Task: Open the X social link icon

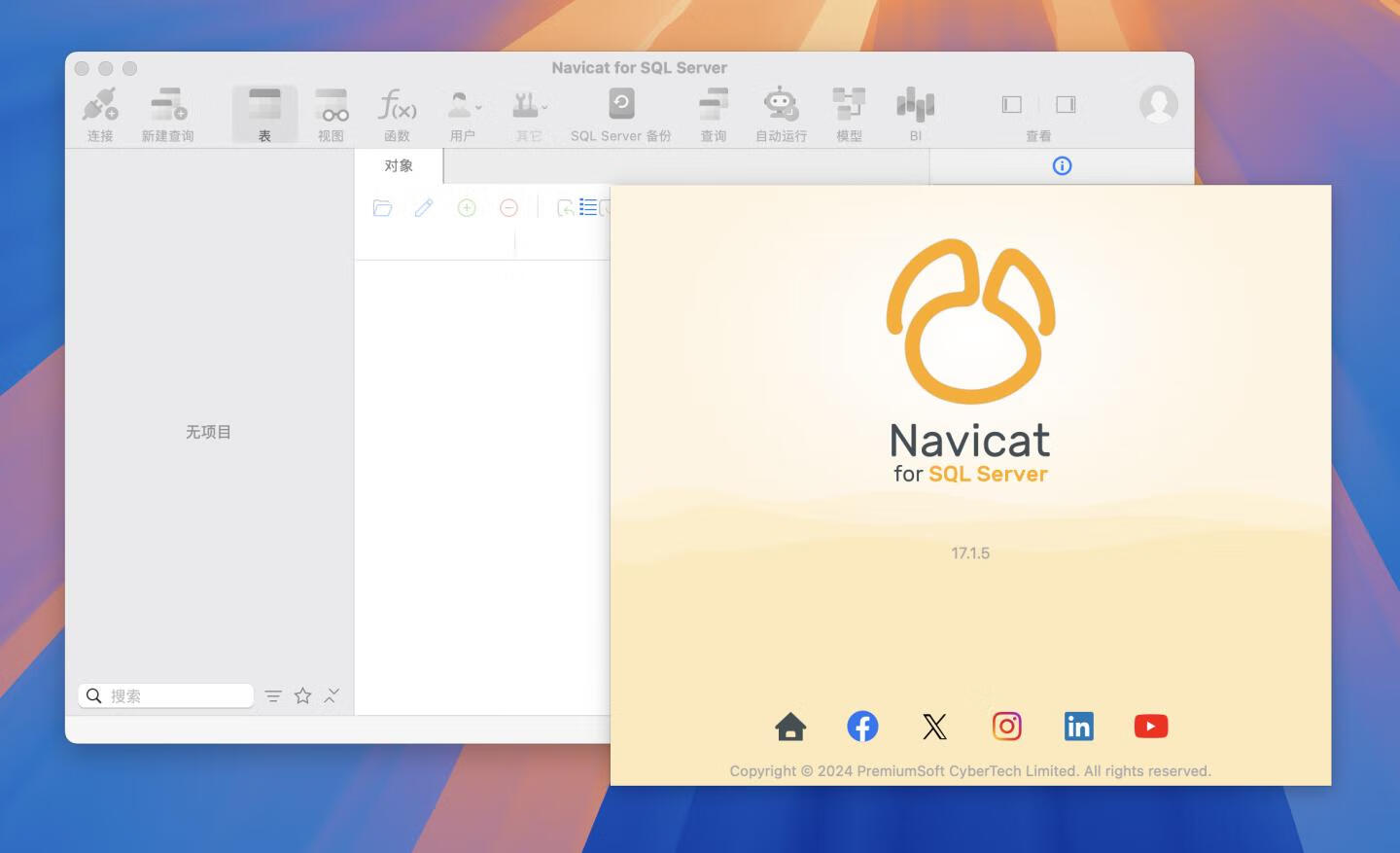Action: click(934, 727)
